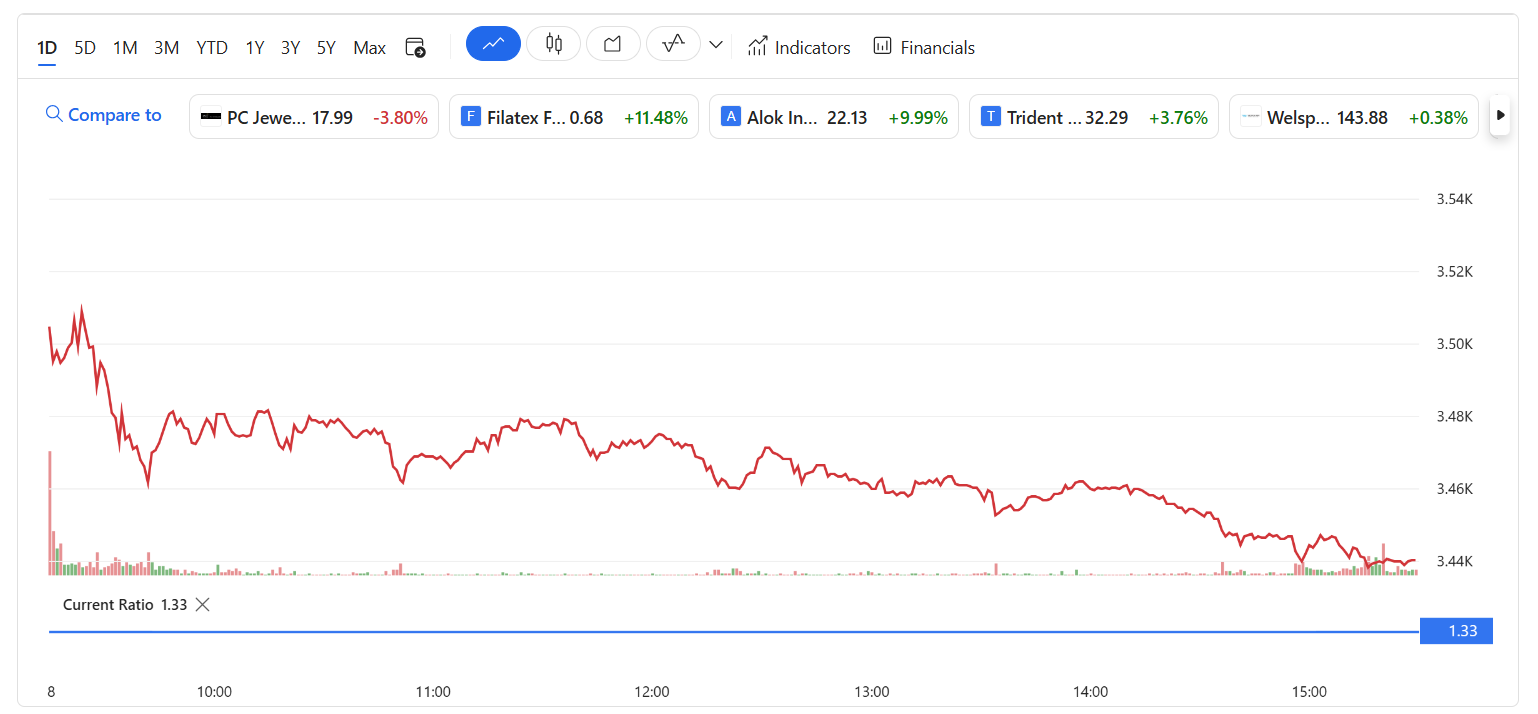Switch to candlestick chart type
This screenshot has width=1538, height=714.
pyautogui.click(x=553, y=44)
